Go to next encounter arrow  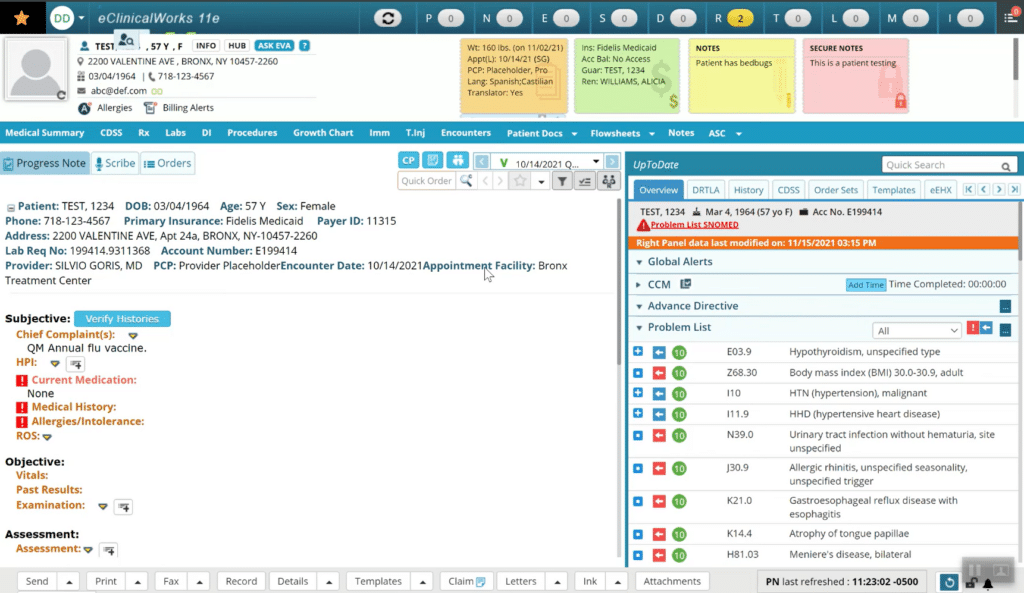click(x=612, y=162)
